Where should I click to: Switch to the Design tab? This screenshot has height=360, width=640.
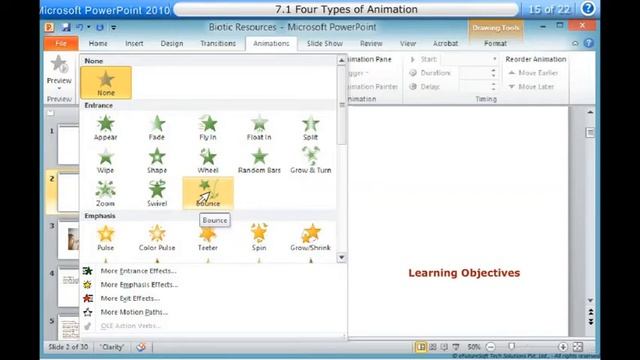point(172,43)
